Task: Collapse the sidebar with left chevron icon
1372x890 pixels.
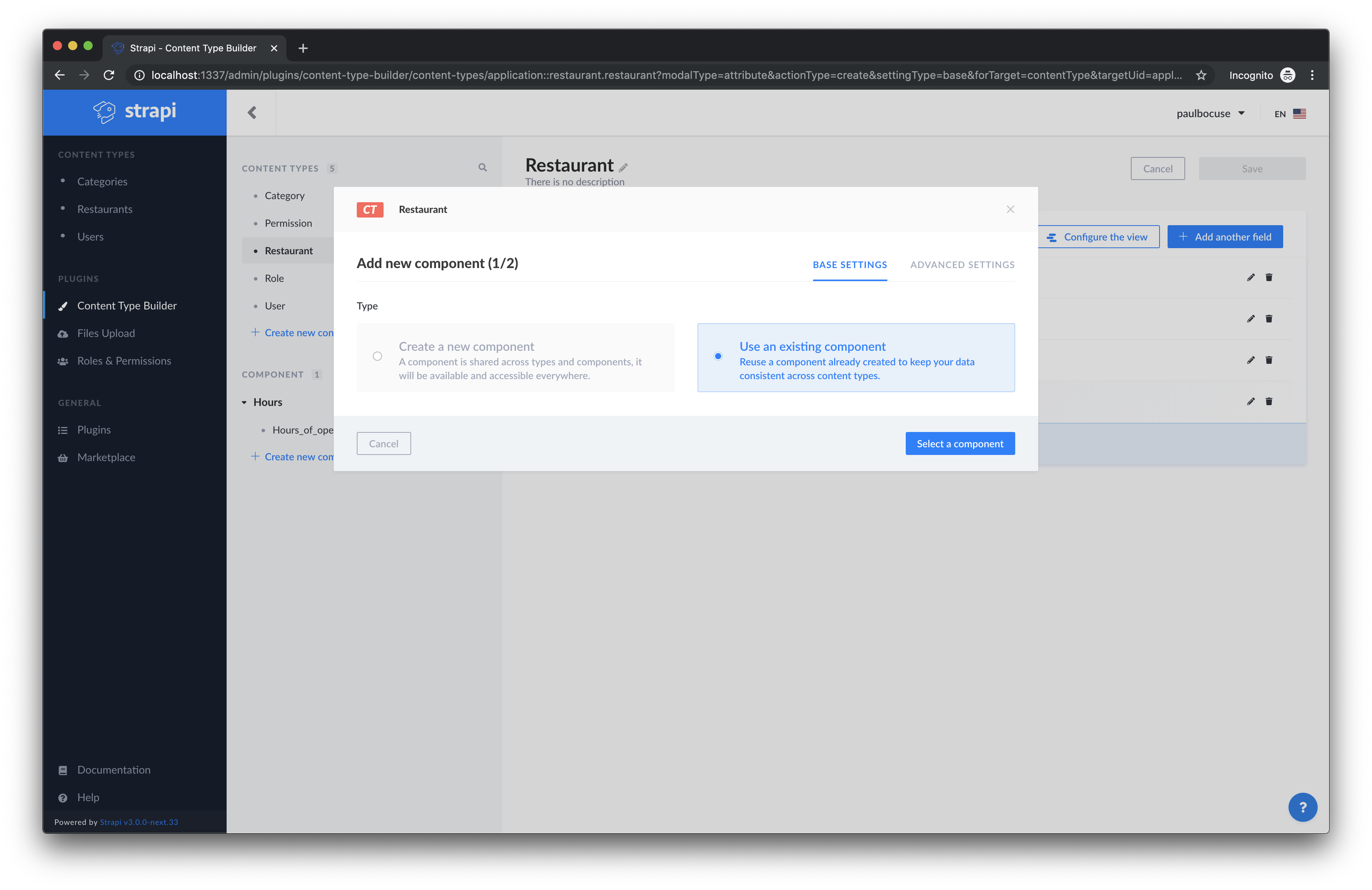Action: click(x=252, y=113)
